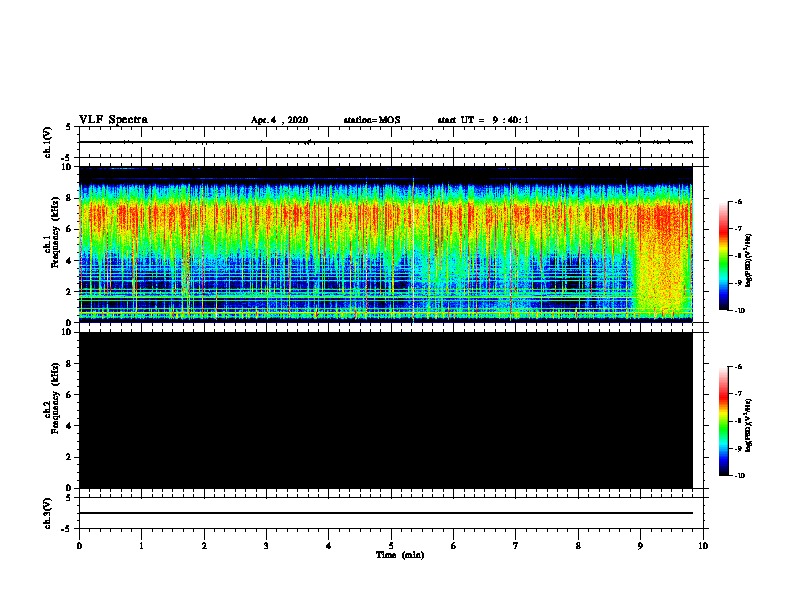The height and width of the screenshot is (612, 792).
Task: Click time axis tick label "4"
Action: pos(329,546)
